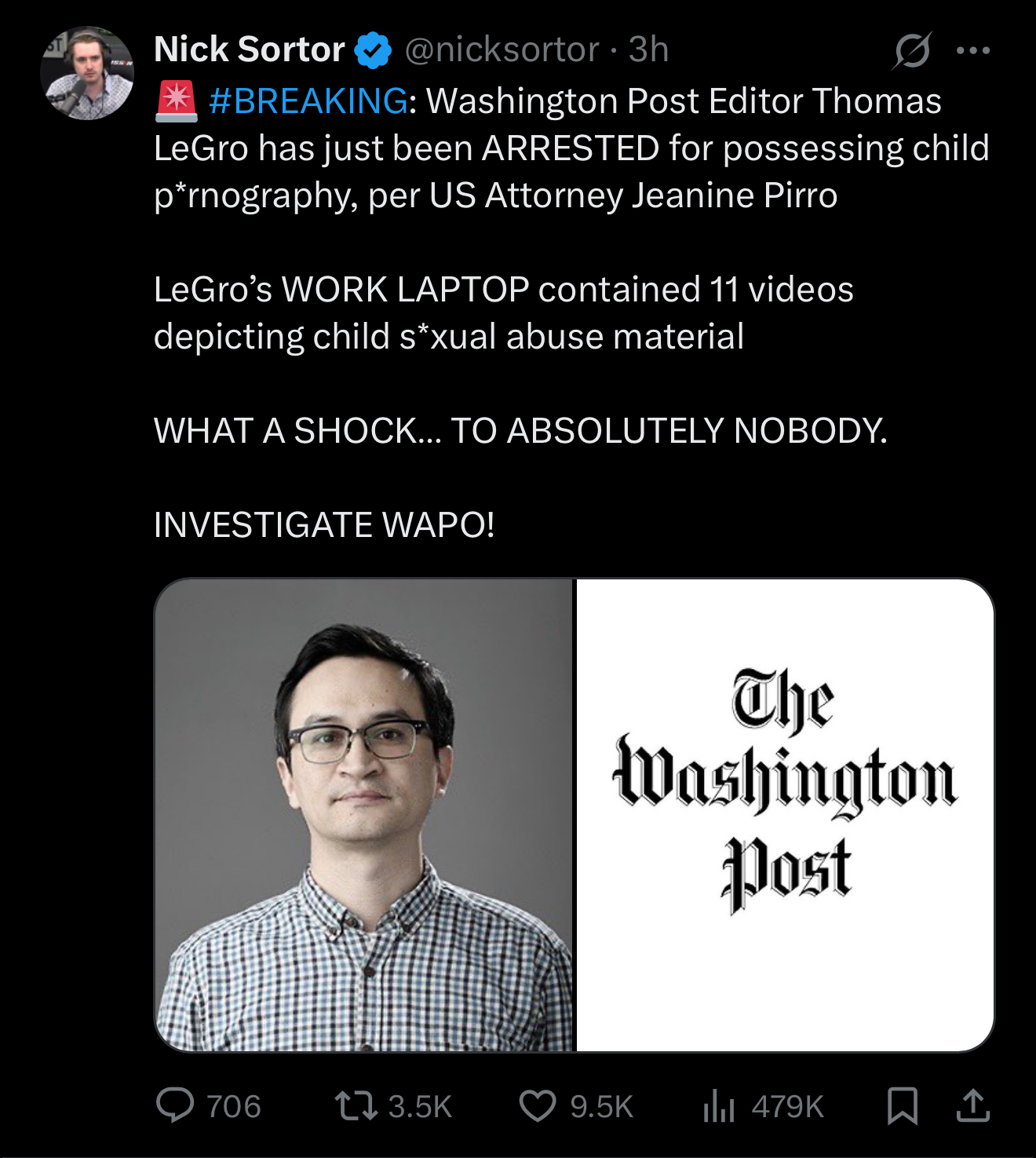Click the reply speech bubble icon

[175, 1105]
